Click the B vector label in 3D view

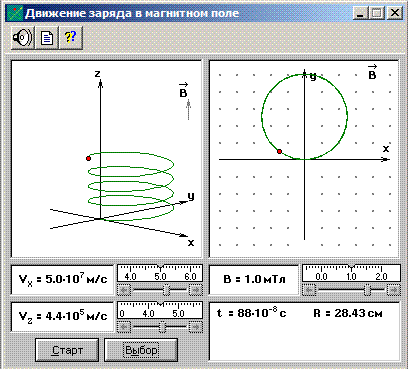(x=183, y=91)
